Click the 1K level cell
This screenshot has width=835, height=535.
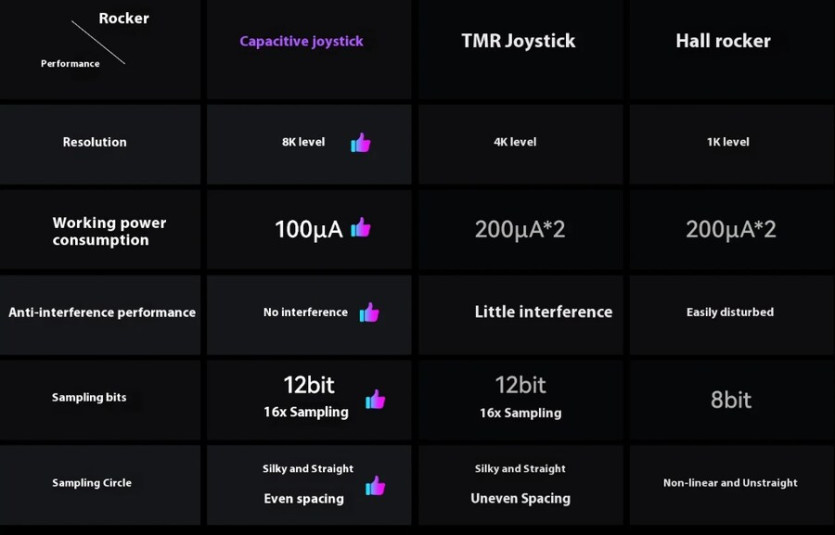tap(728, 142)
